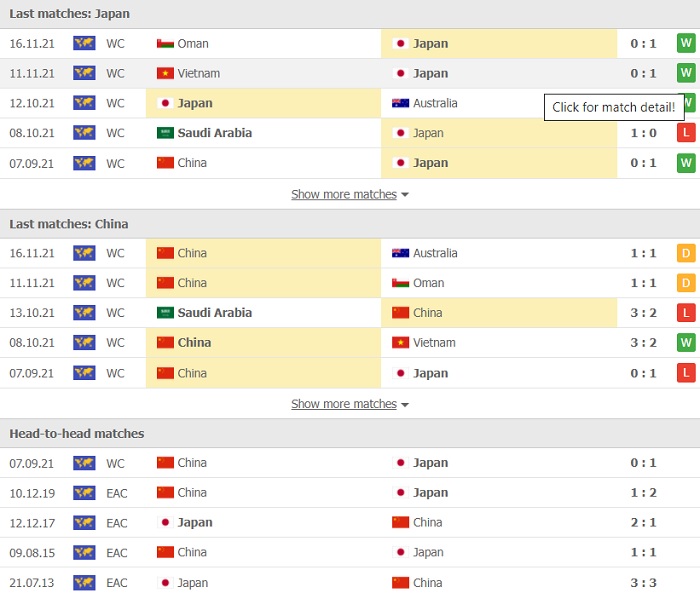Image resolution: width=700 pixels, height=593 pixels.
Task: Click the Saudi Arabia flag in the 13.10.21 match
Action: click(165, 313)
